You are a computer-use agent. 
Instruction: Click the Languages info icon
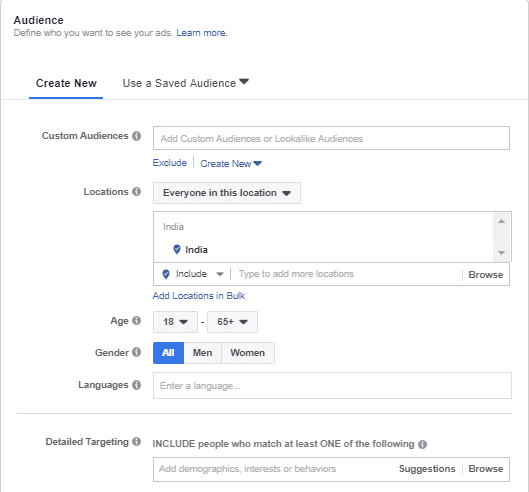136,385
